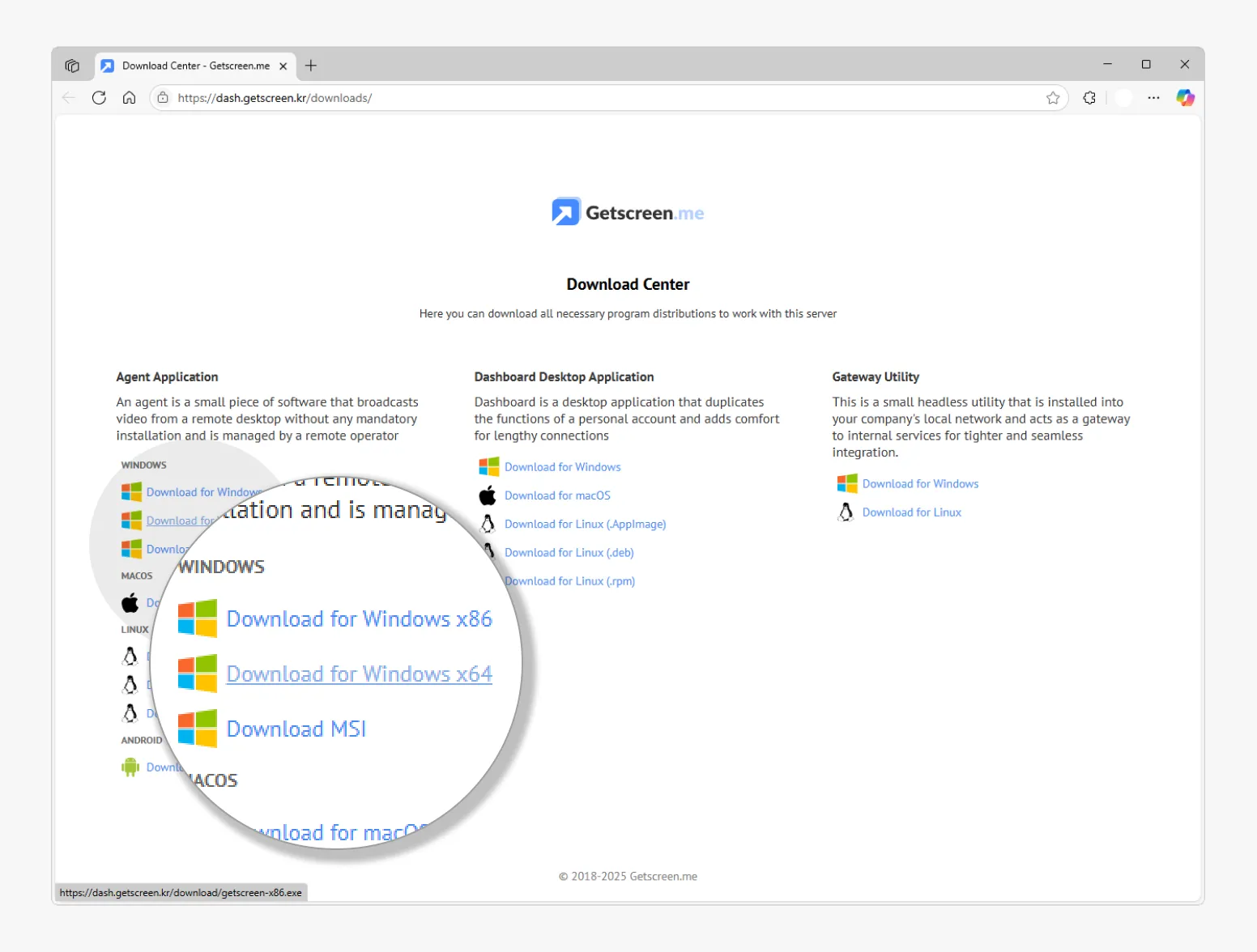Image resolution: width=1257 pixels, height=952 pixels.
Task: Close the Download Center browser tab
Action: tap(283, 66)
